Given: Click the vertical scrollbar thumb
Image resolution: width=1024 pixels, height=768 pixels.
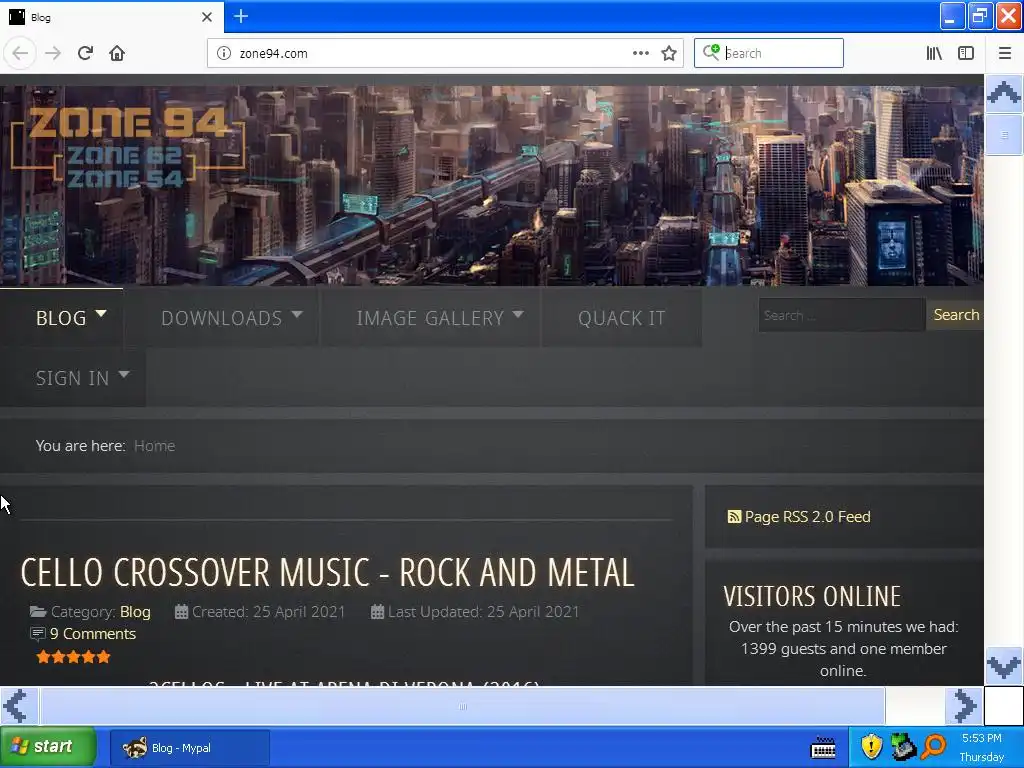Looking at the screenshot, I should coord(1004,135).
